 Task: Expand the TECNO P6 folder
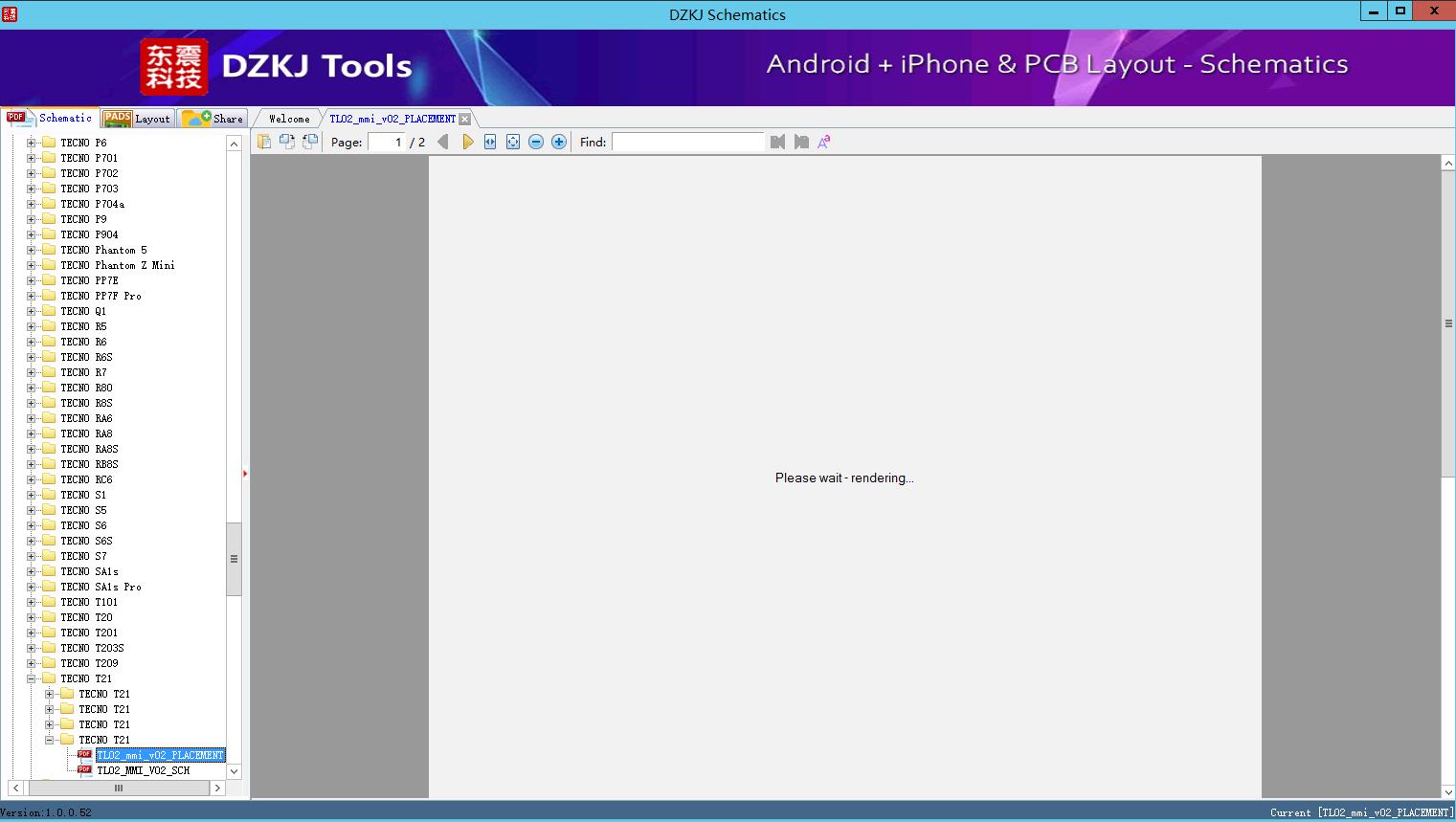point(31,143)
